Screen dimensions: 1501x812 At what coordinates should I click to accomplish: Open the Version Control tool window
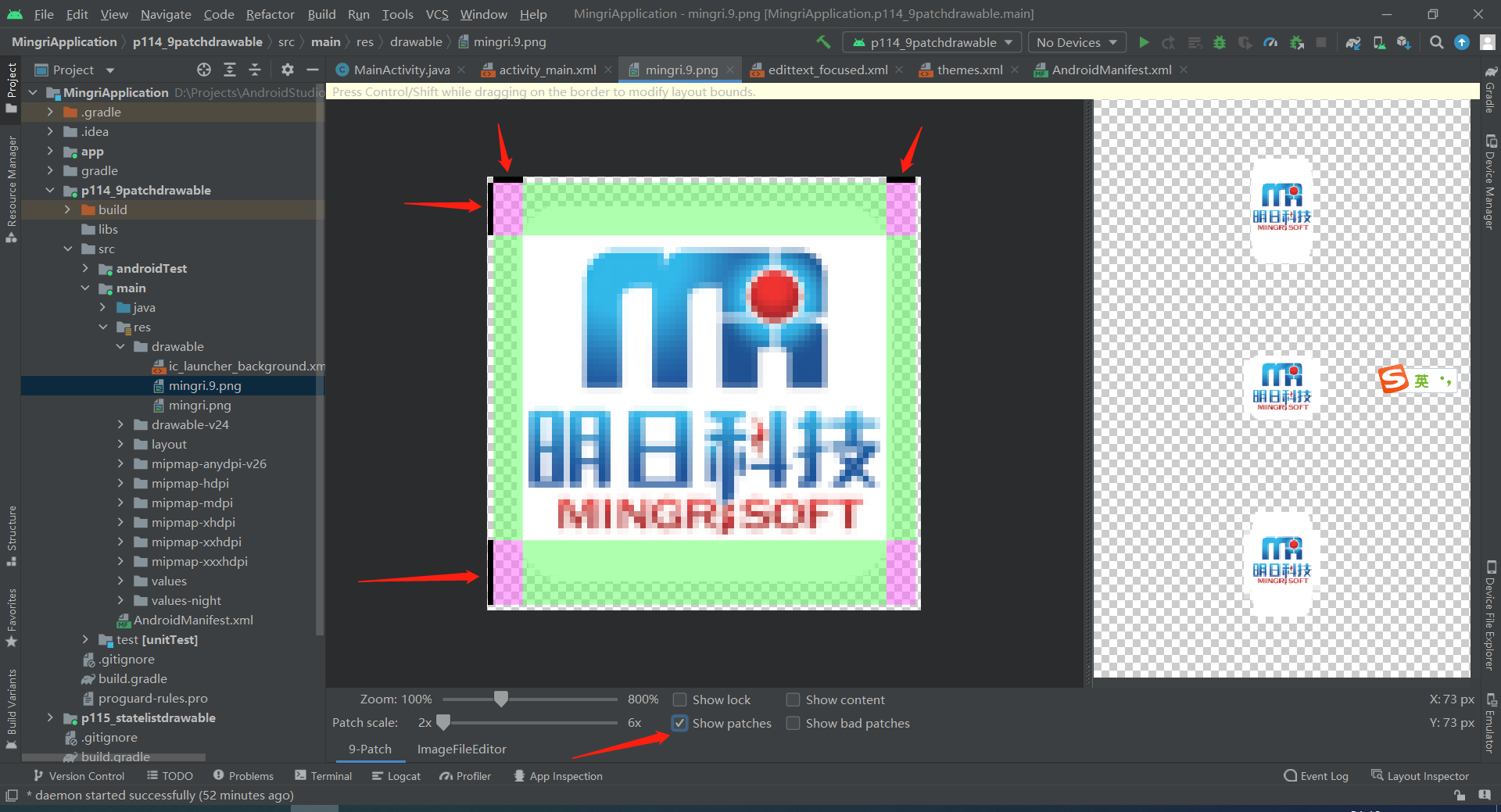(x=79, y=776)
